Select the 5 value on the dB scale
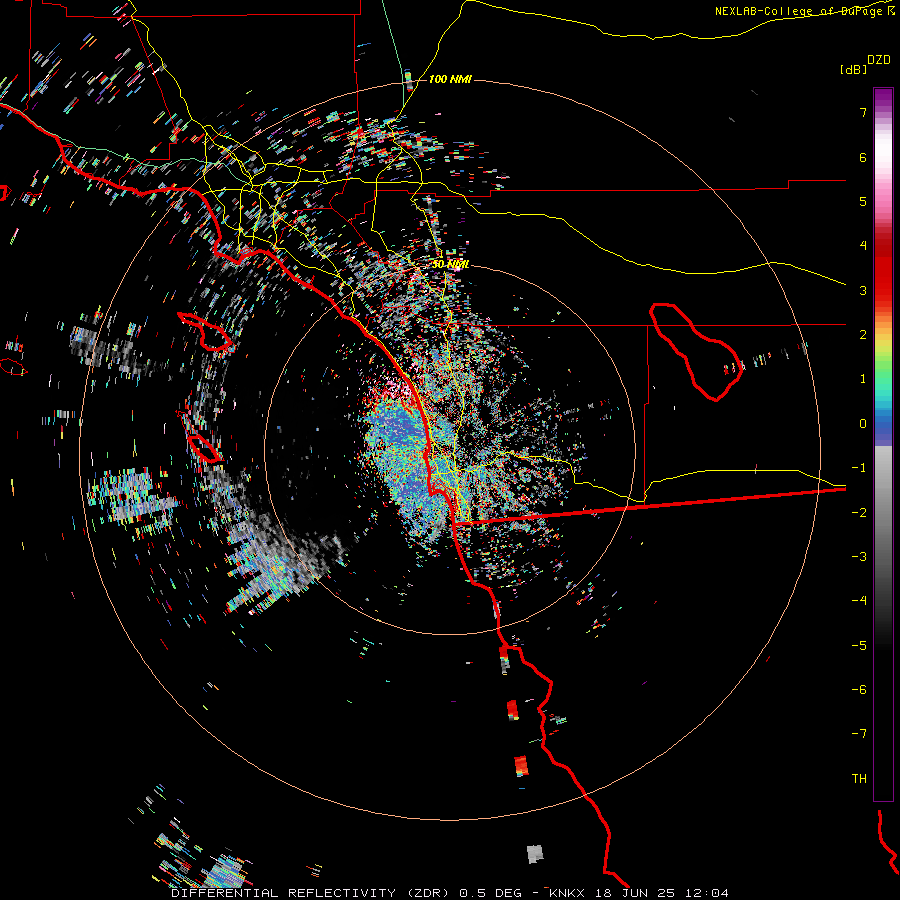 (x=863, y=201)
